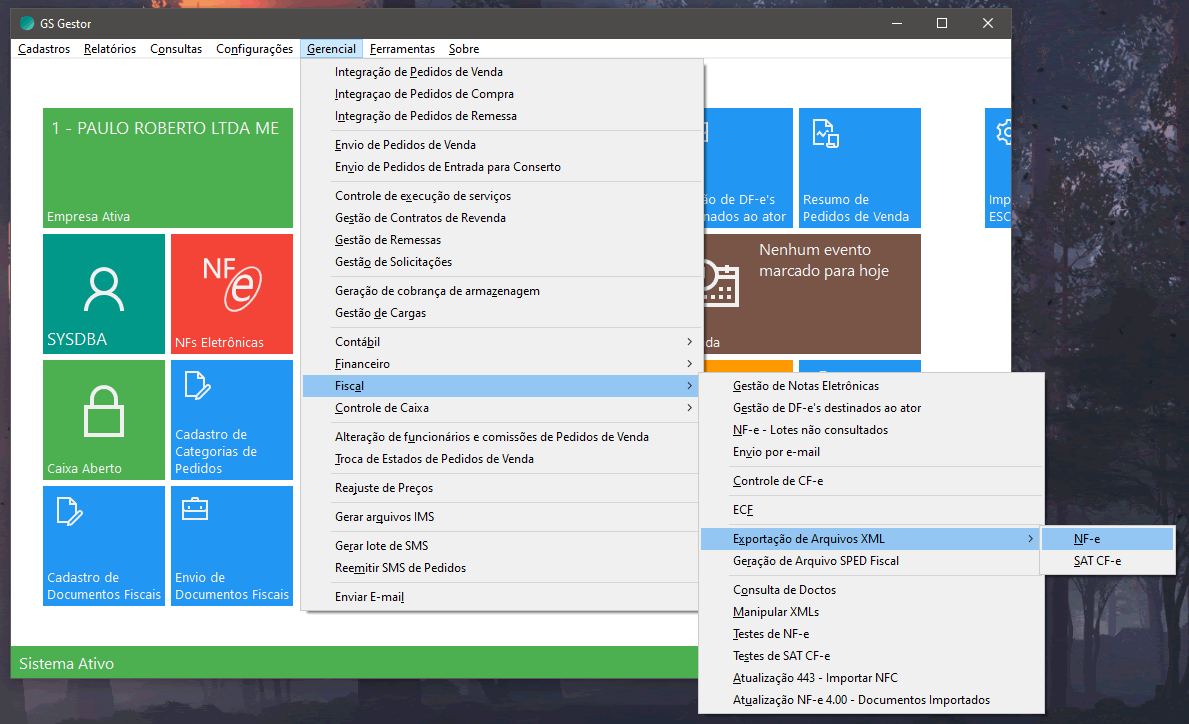
Task: Choose Envio de Pedidos de Entrada para Conserto
Action: click(500, 167)
